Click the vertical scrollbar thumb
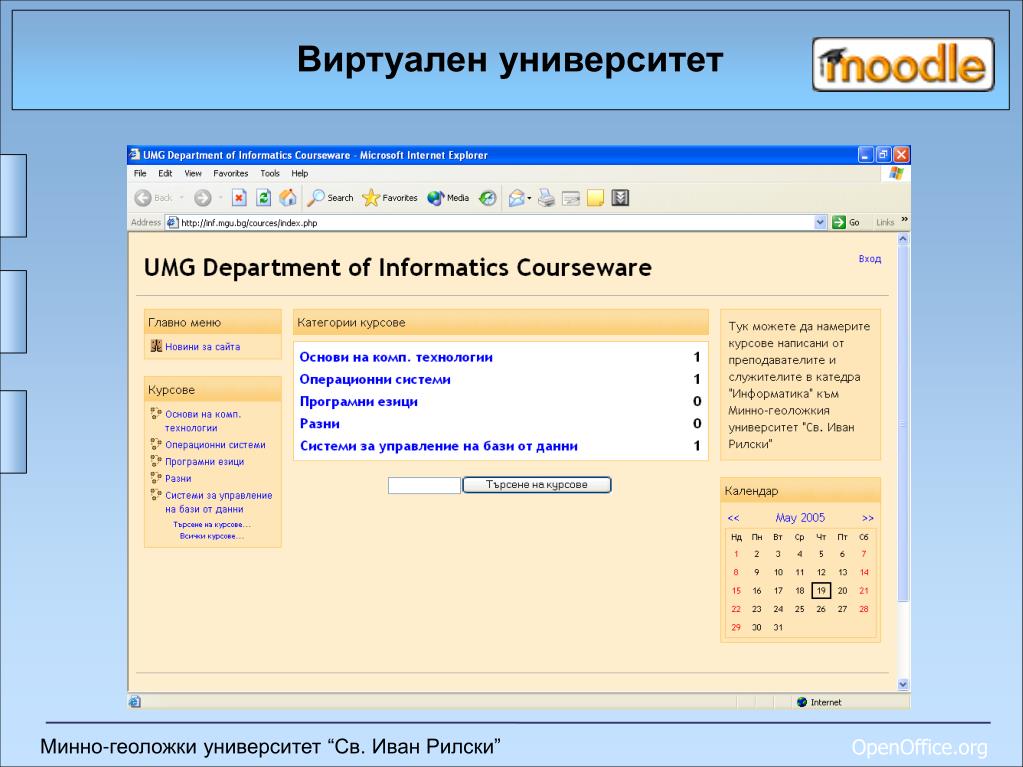 [x=903, y=423]
